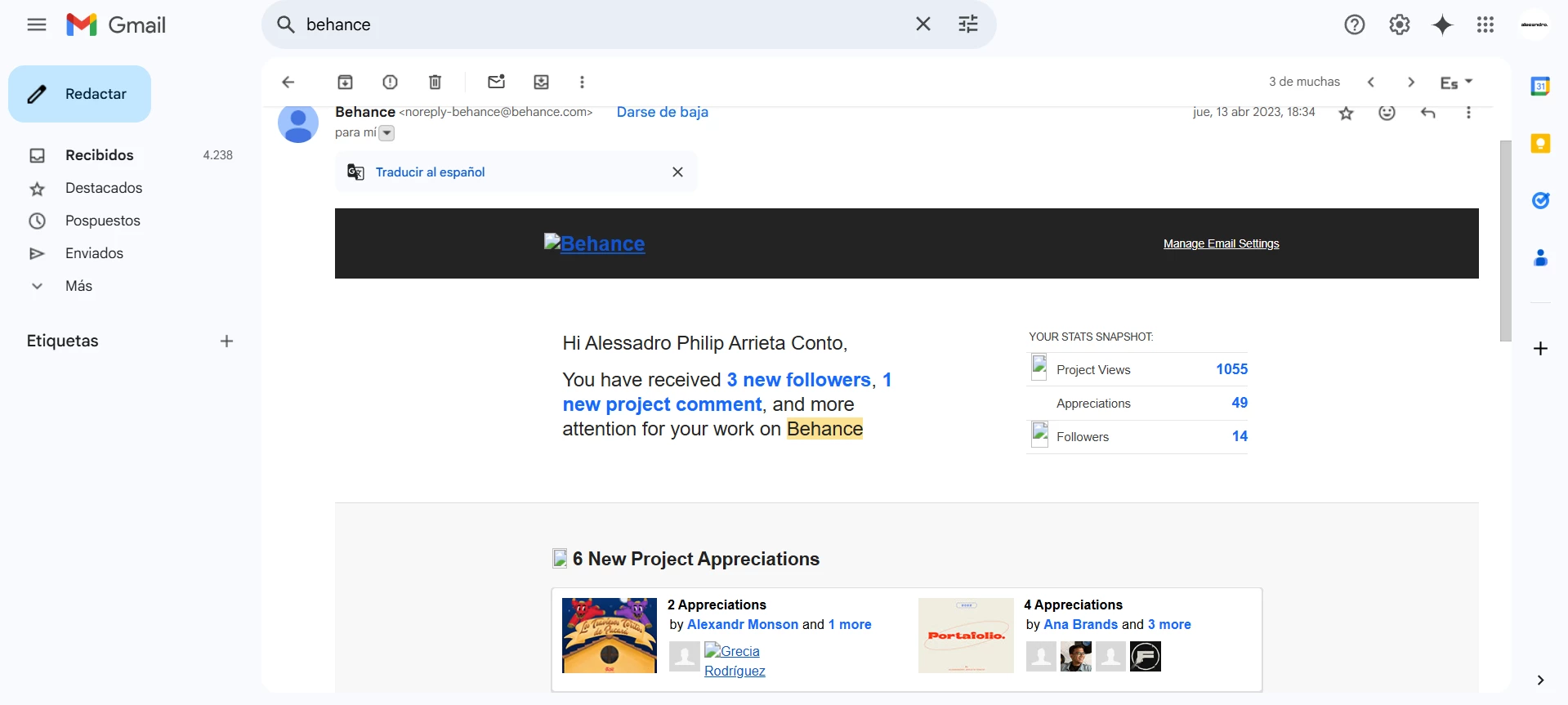Click 3 more appreciations link
The width and height of the screenshot is (1568, 705).
coord(1169,624)
